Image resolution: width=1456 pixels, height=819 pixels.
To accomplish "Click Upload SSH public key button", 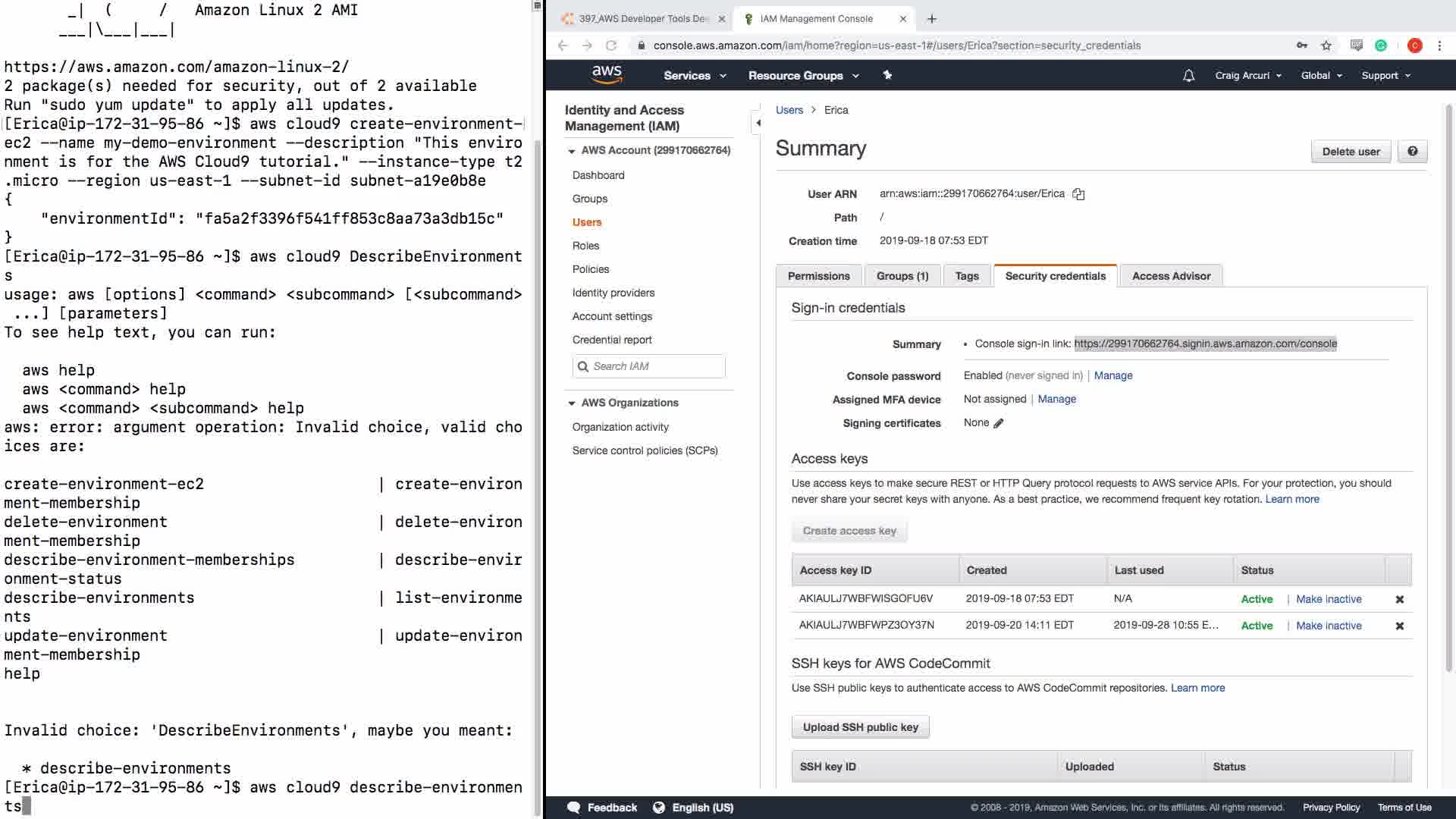I will click(860, 726).
